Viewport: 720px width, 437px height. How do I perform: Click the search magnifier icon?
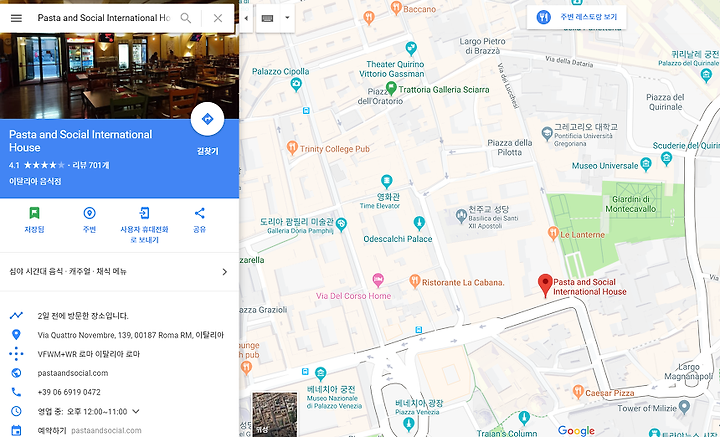coord(186,18)
